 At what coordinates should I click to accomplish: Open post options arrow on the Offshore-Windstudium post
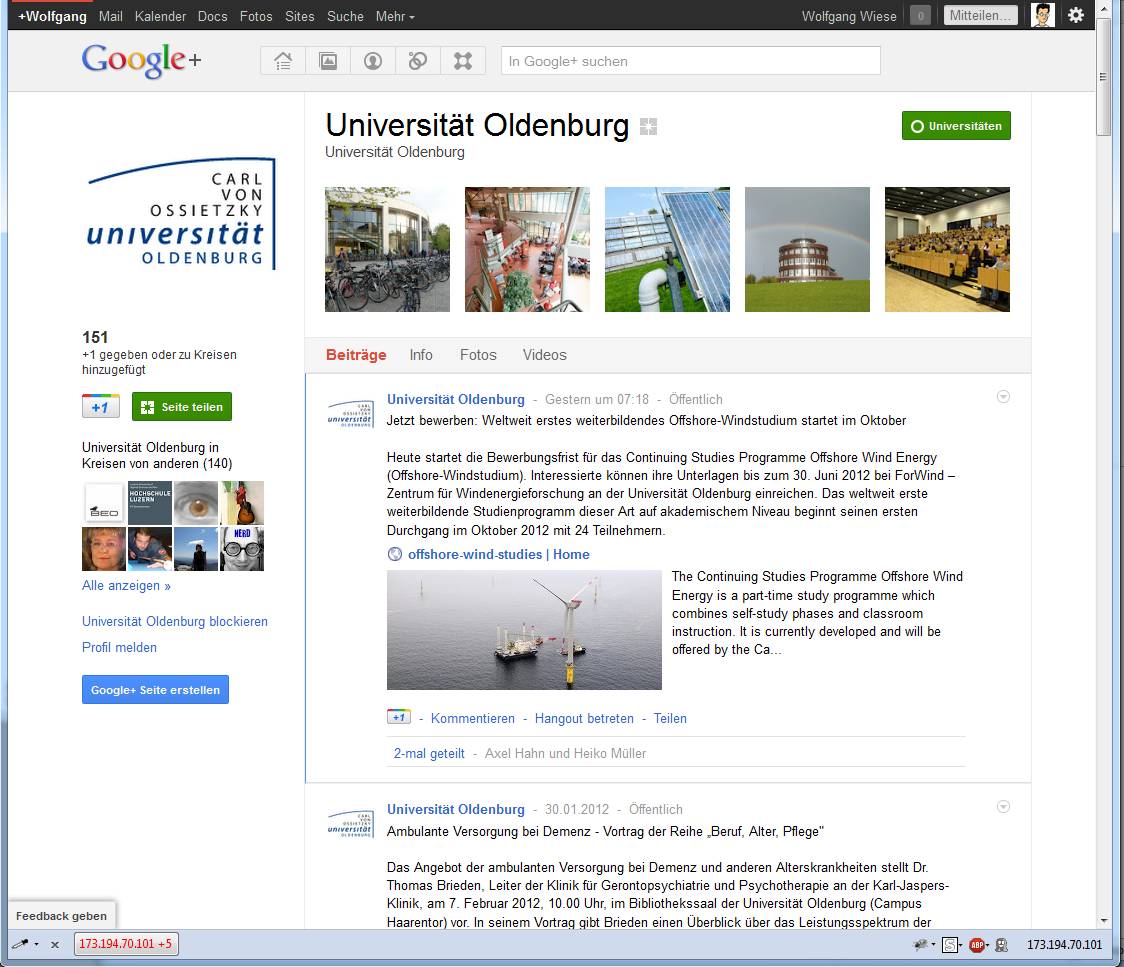click(x=1004, y=396)
